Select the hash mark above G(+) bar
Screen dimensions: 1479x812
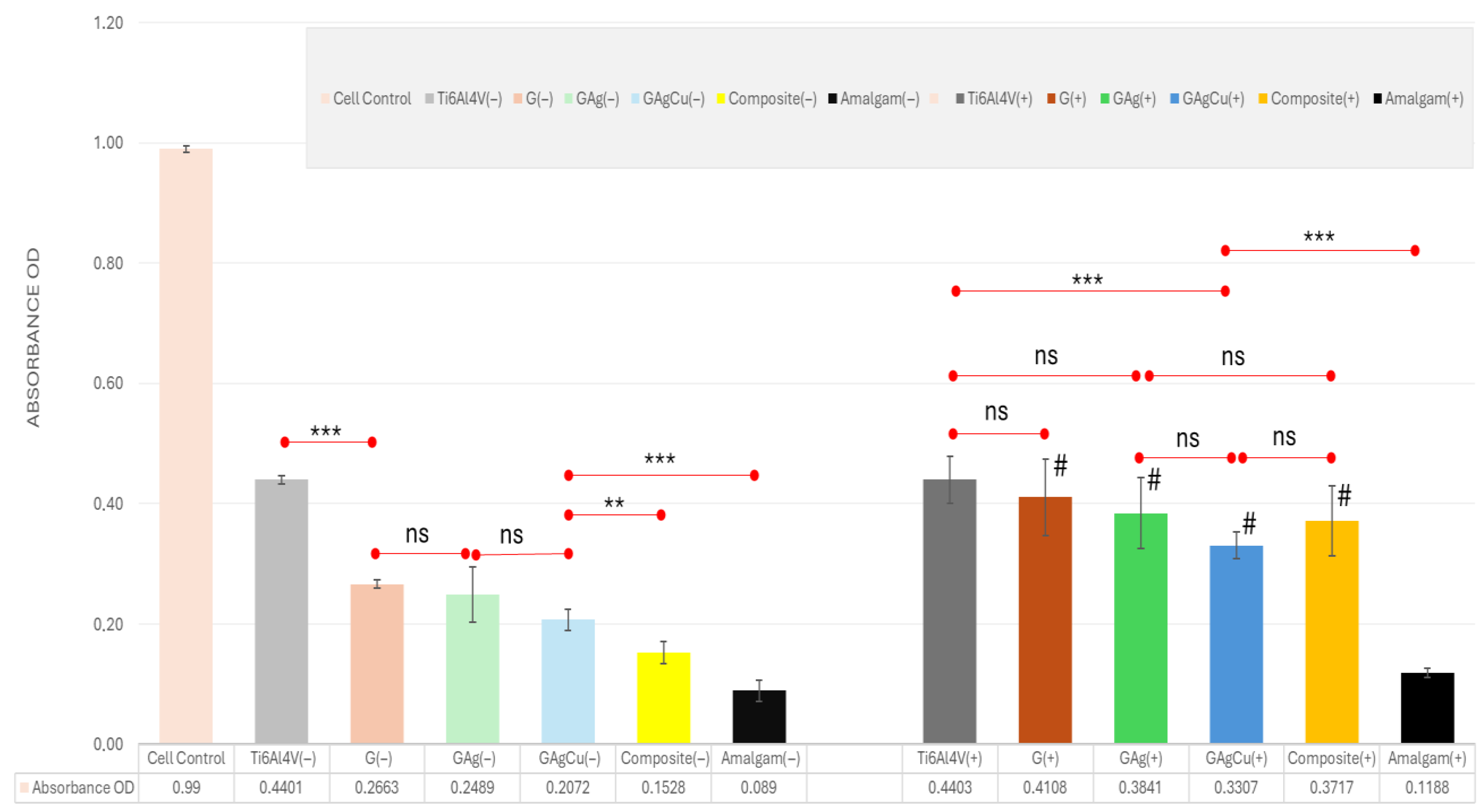pos(1060,465)
